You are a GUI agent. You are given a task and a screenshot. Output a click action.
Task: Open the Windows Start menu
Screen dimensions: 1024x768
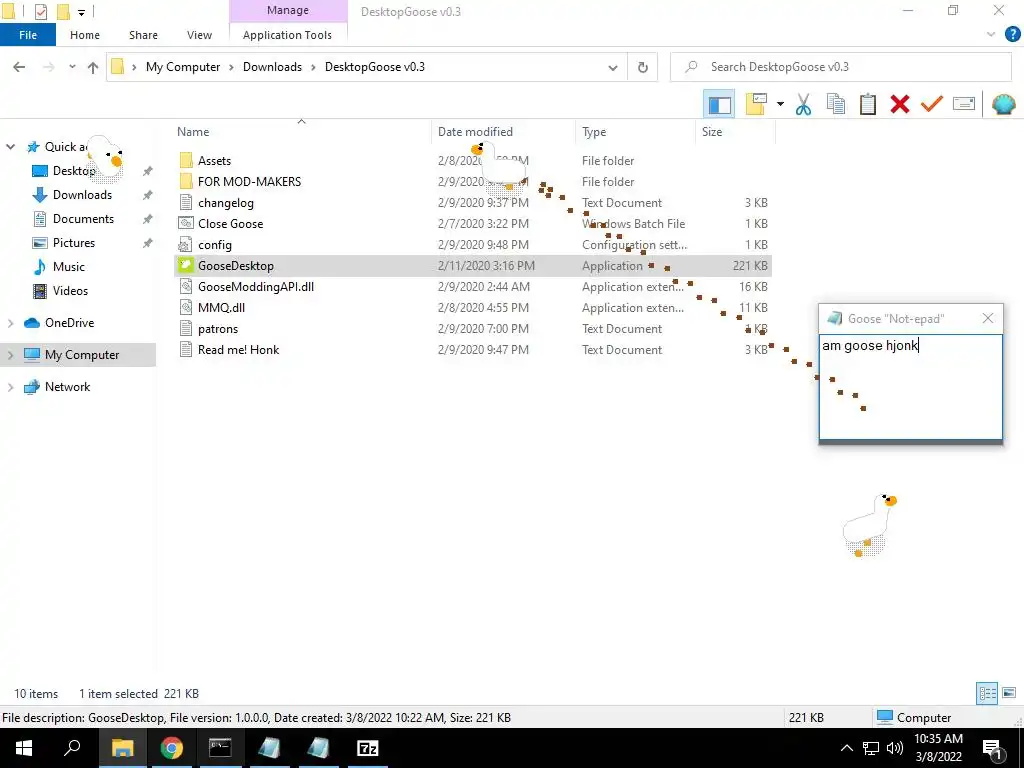tap(24, 748)
